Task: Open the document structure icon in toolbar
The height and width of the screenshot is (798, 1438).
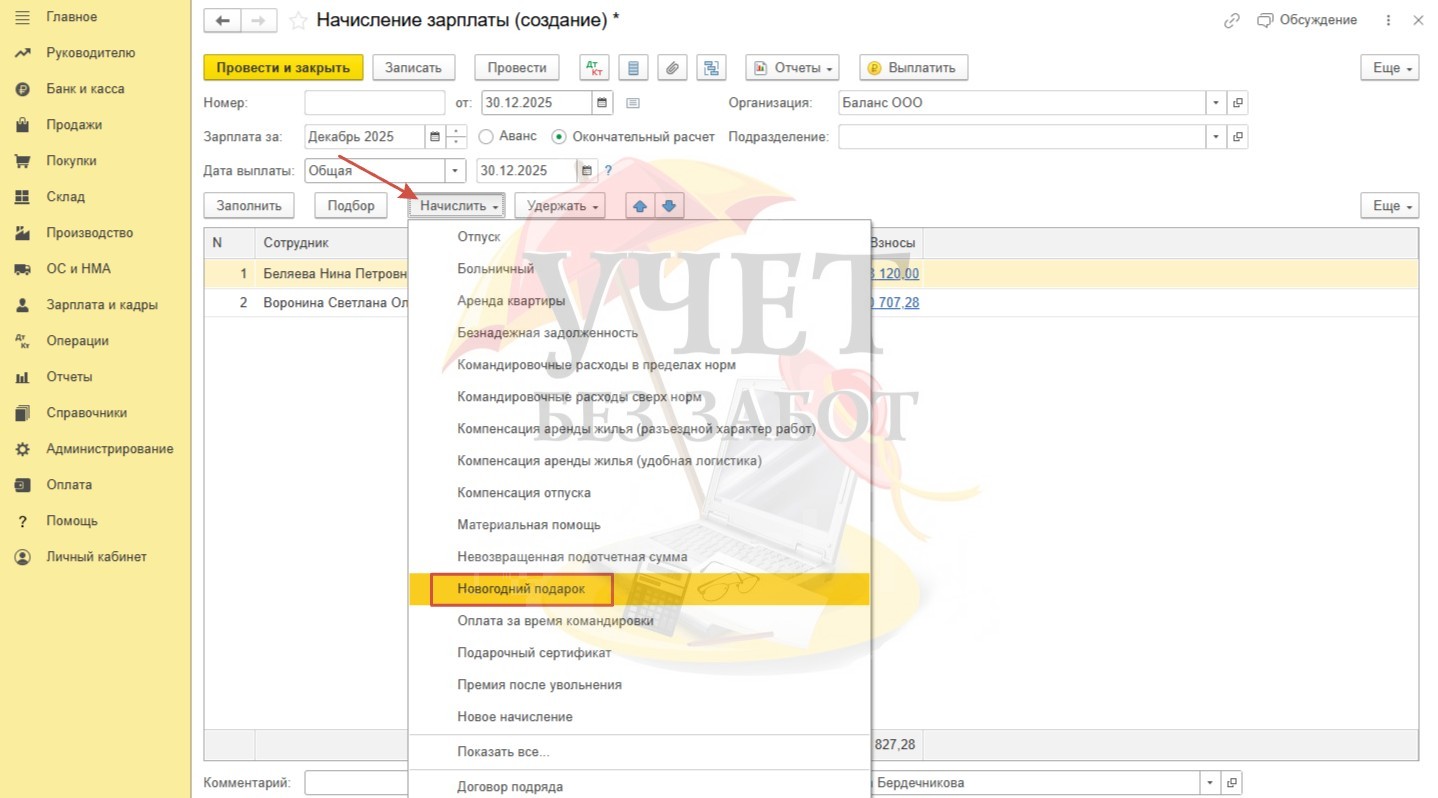Action: [x=712, y=68]
